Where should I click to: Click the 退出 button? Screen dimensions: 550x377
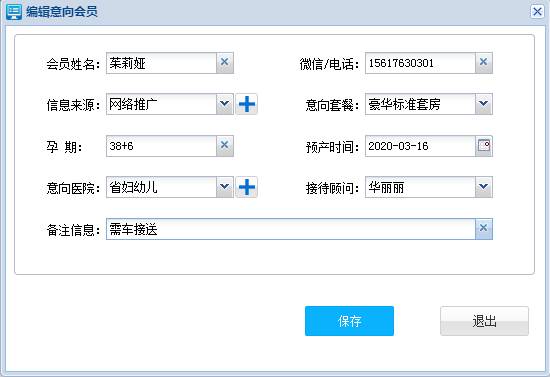484,321
